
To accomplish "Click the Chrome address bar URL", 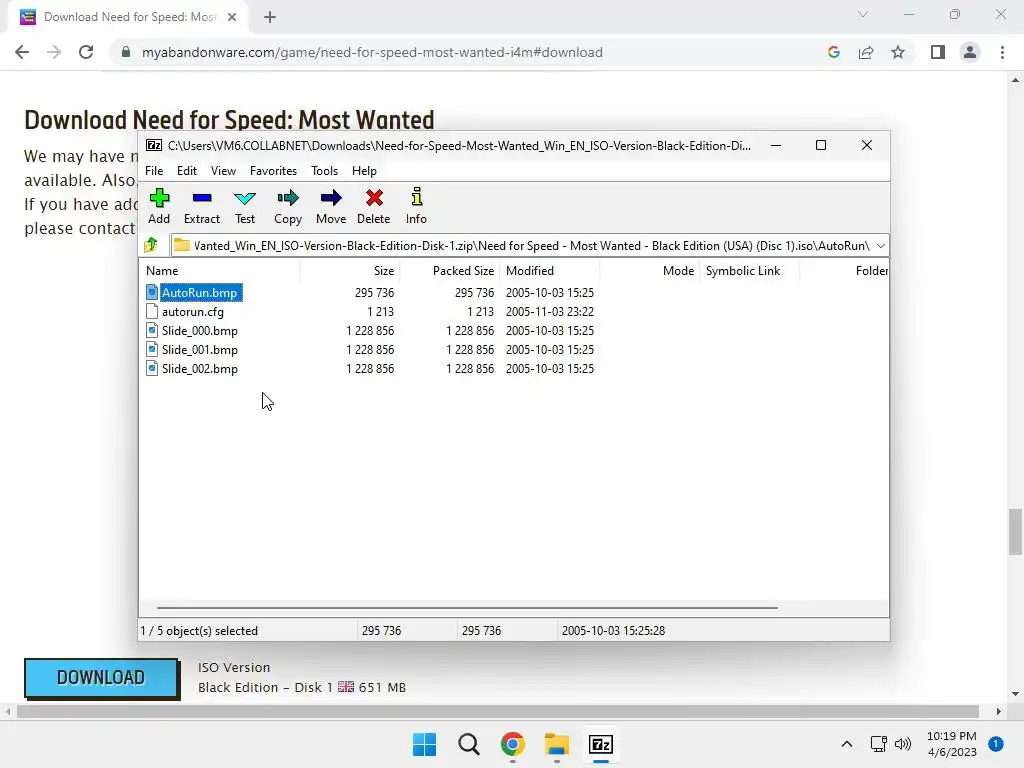I will coord(372,52).
